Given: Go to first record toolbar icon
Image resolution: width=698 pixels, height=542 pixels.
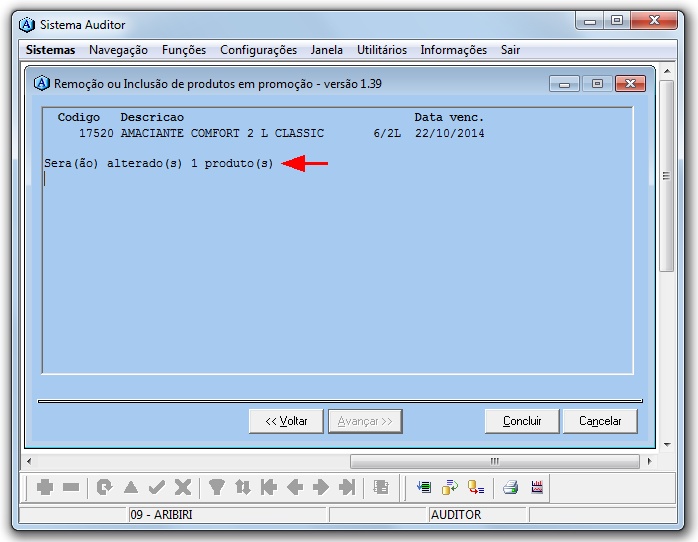Looking at the screenshot, I should [269, 487].
